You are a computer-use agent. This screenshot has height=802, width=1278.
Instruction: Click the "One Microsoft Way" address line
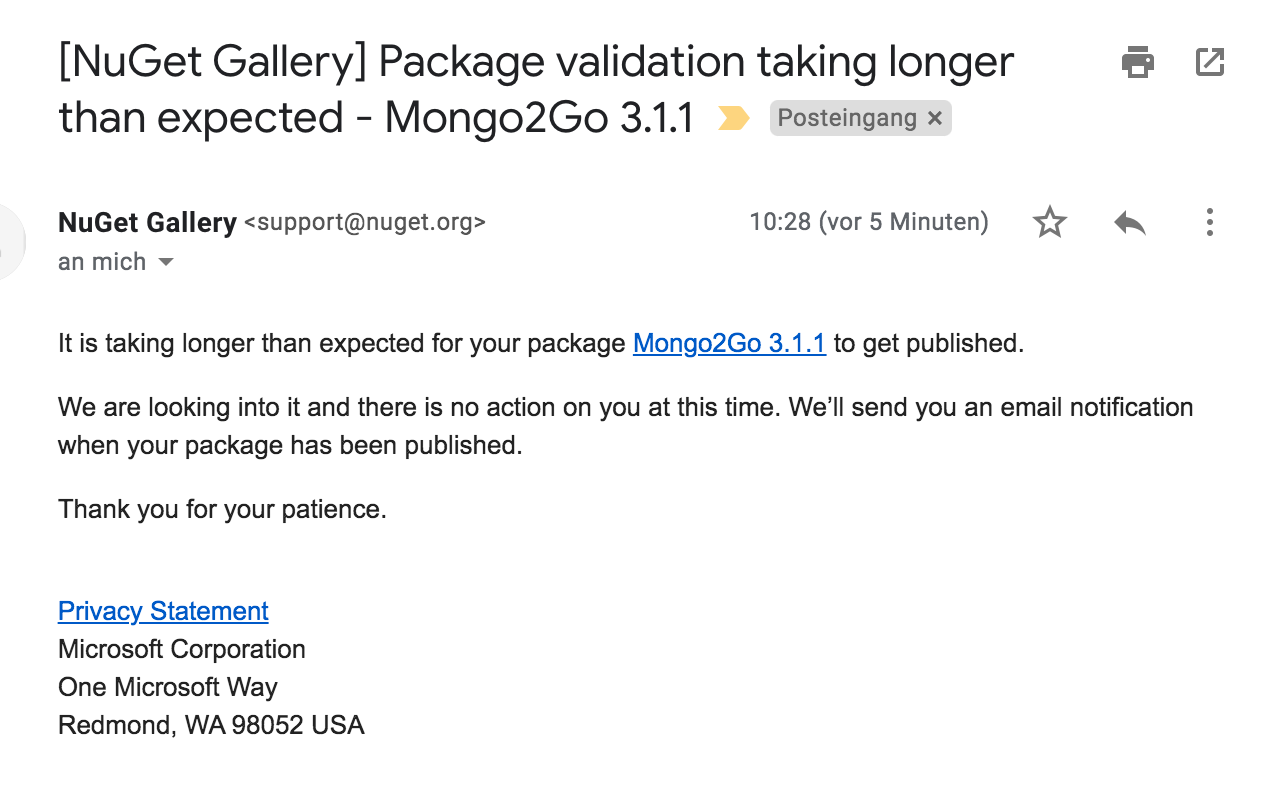click(x=168, y=687)
